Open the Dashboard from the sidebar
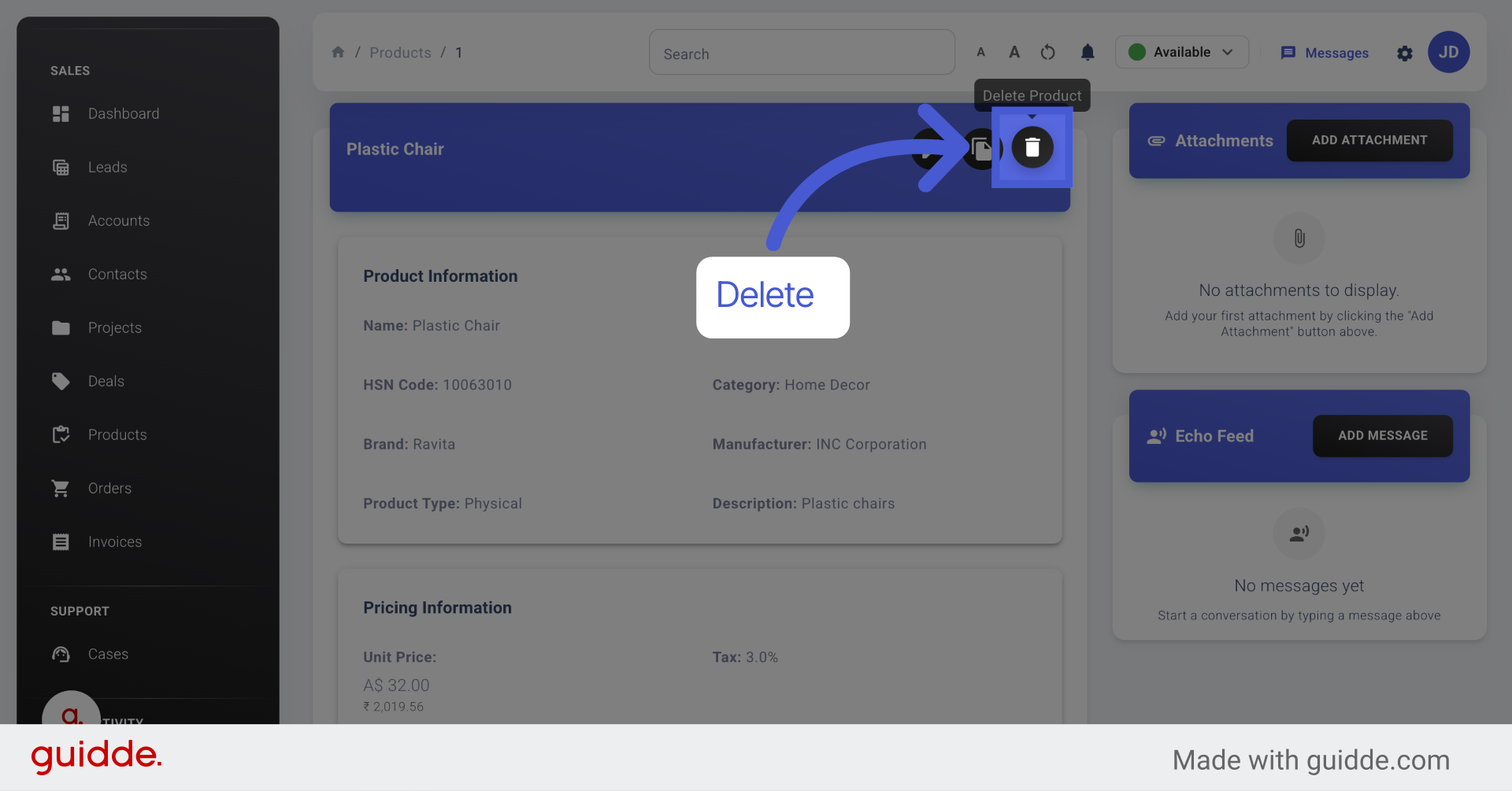Screen dimensions: 1512x791 point(124,113)
